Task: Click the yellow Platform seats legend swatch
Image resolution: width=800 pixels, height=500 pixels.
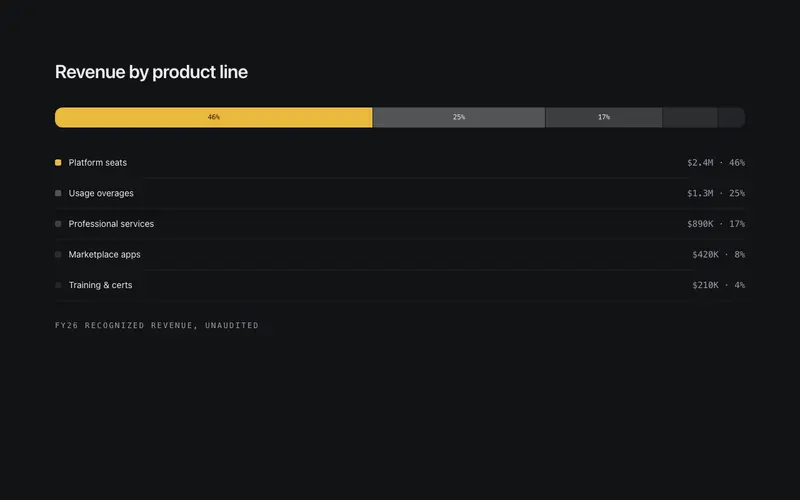Action: click(58, 163)
